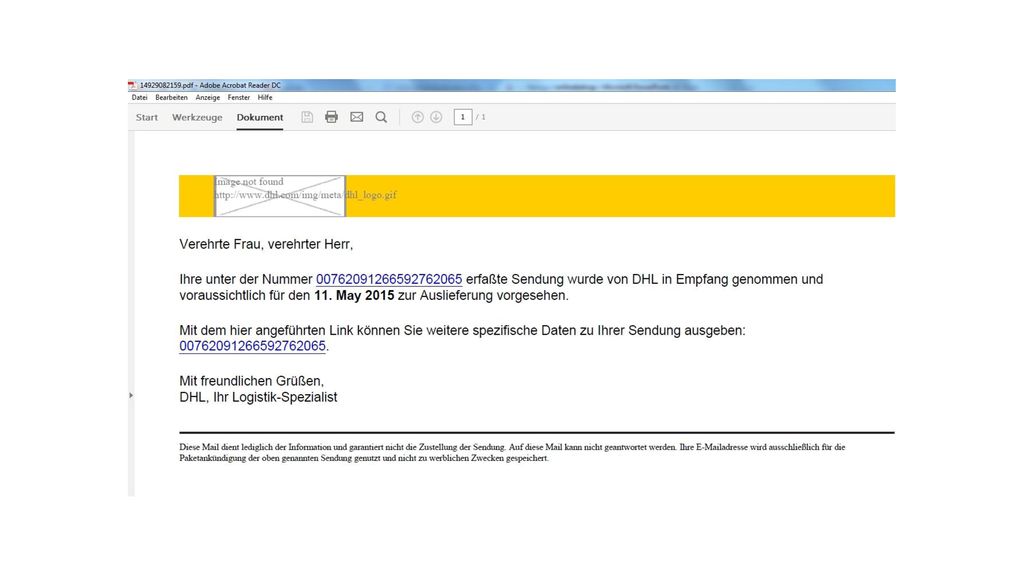Open the Anzeige menu

[208, 97]
